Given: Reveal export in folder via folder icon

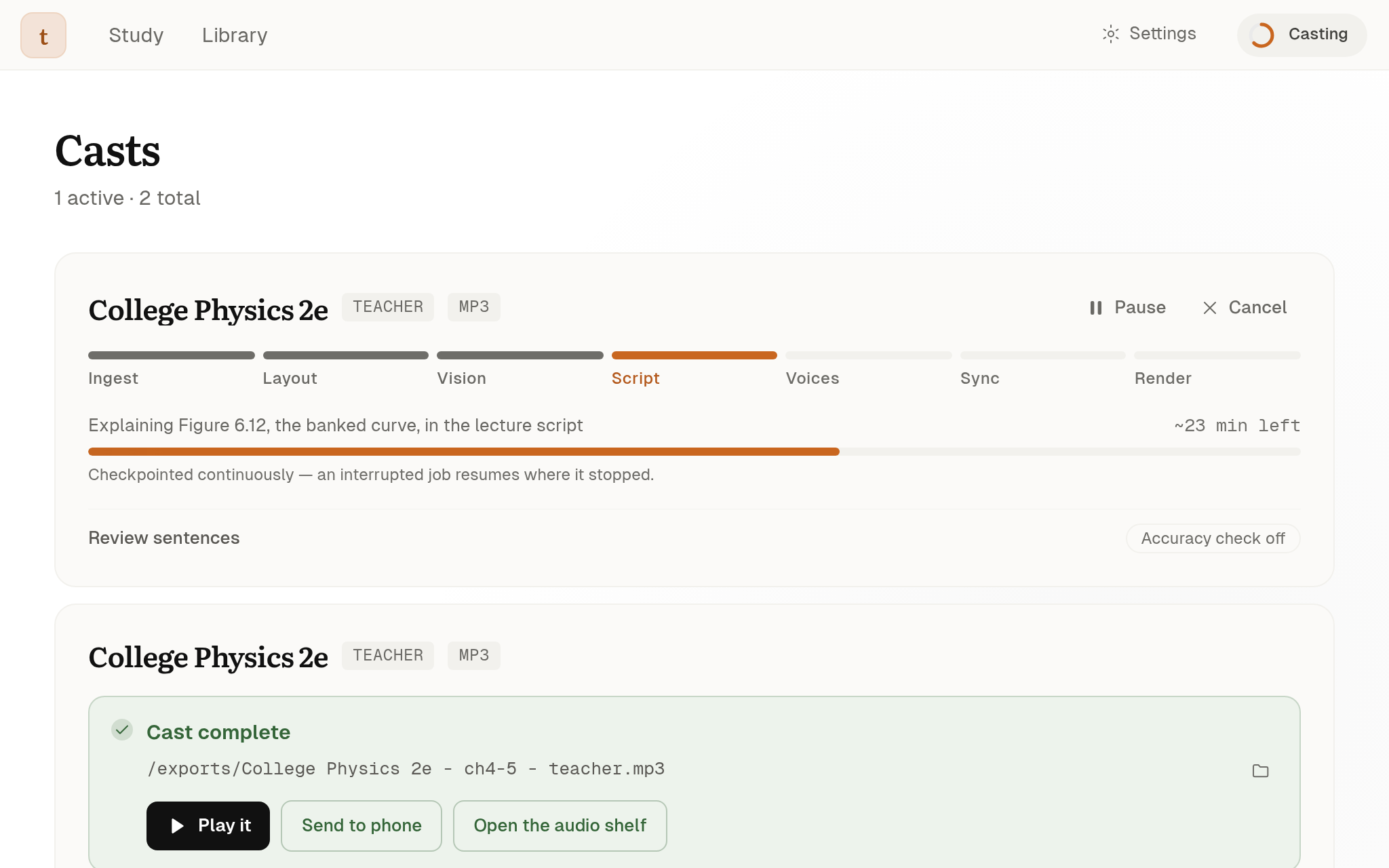Looking at the screenshot, I should point(1260,771).
